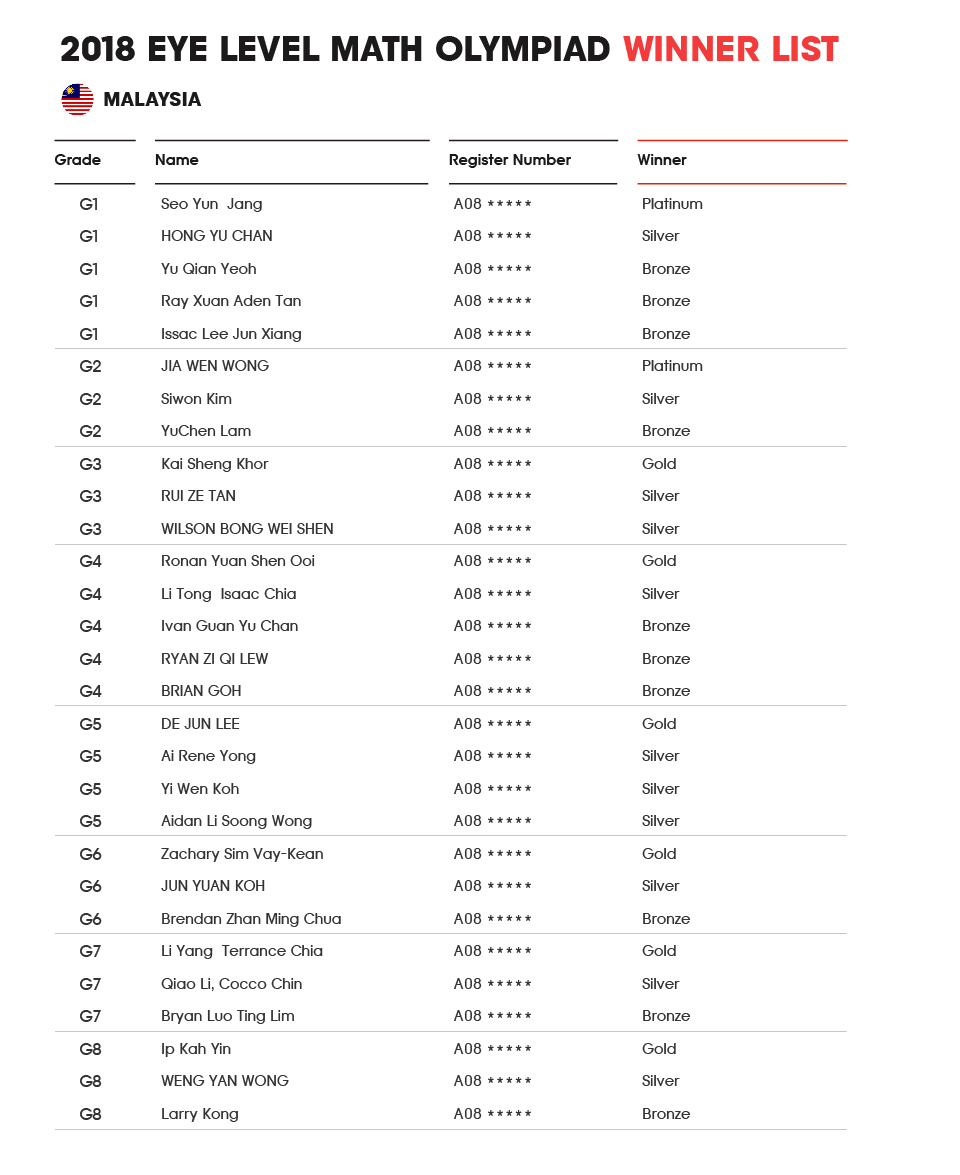Select the name Seo Yun Jang
The width and height of the screenshot is (960, 1175).
(x=211, y=204)
